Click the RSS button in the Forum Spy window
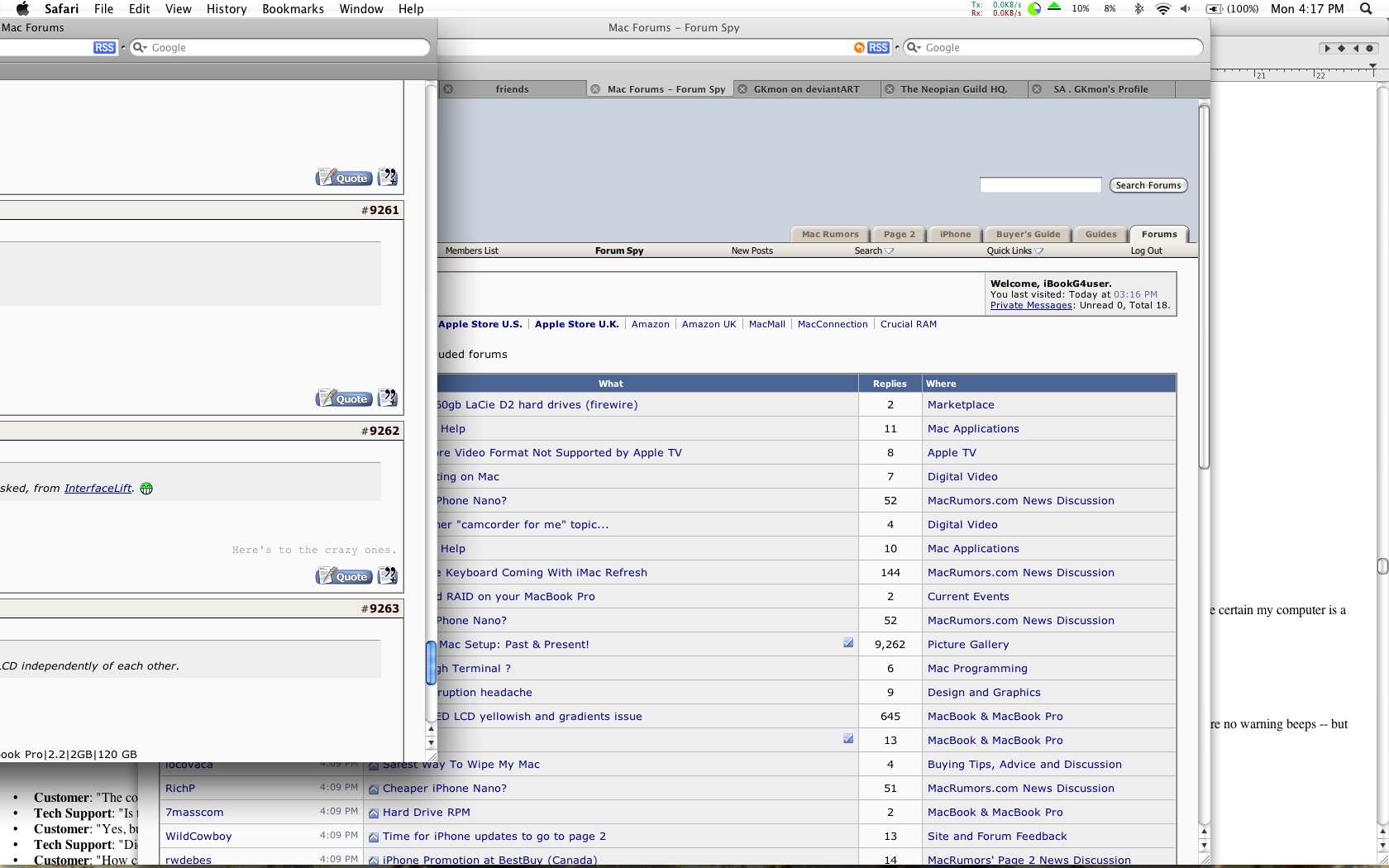1389x868 pixels. click(x=878, y=48)
